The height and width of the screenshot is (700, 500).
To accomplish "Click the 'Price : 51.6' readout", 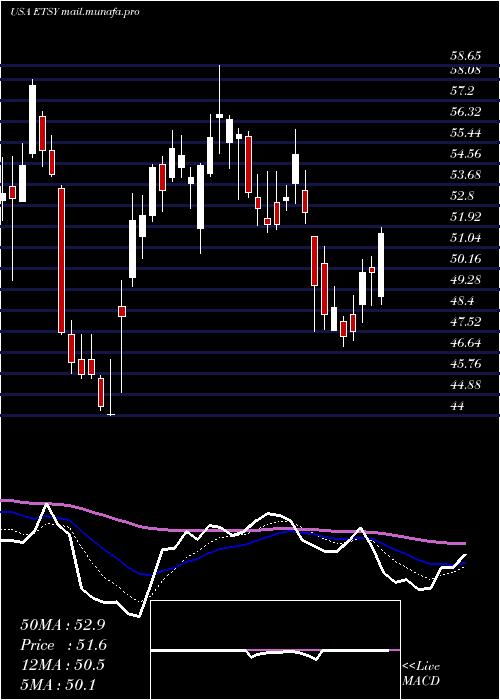I will [64, 645].
